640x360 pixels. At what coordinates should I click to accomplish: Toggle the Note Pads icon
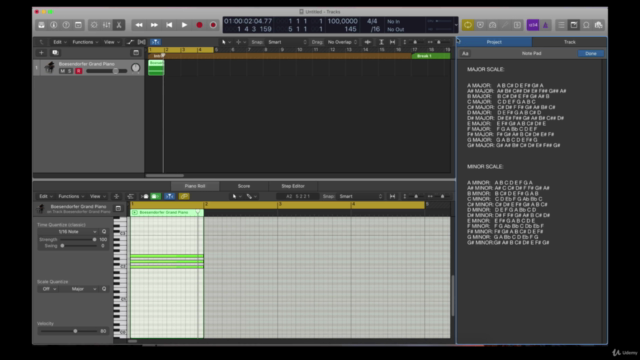[x=574, y=25]
